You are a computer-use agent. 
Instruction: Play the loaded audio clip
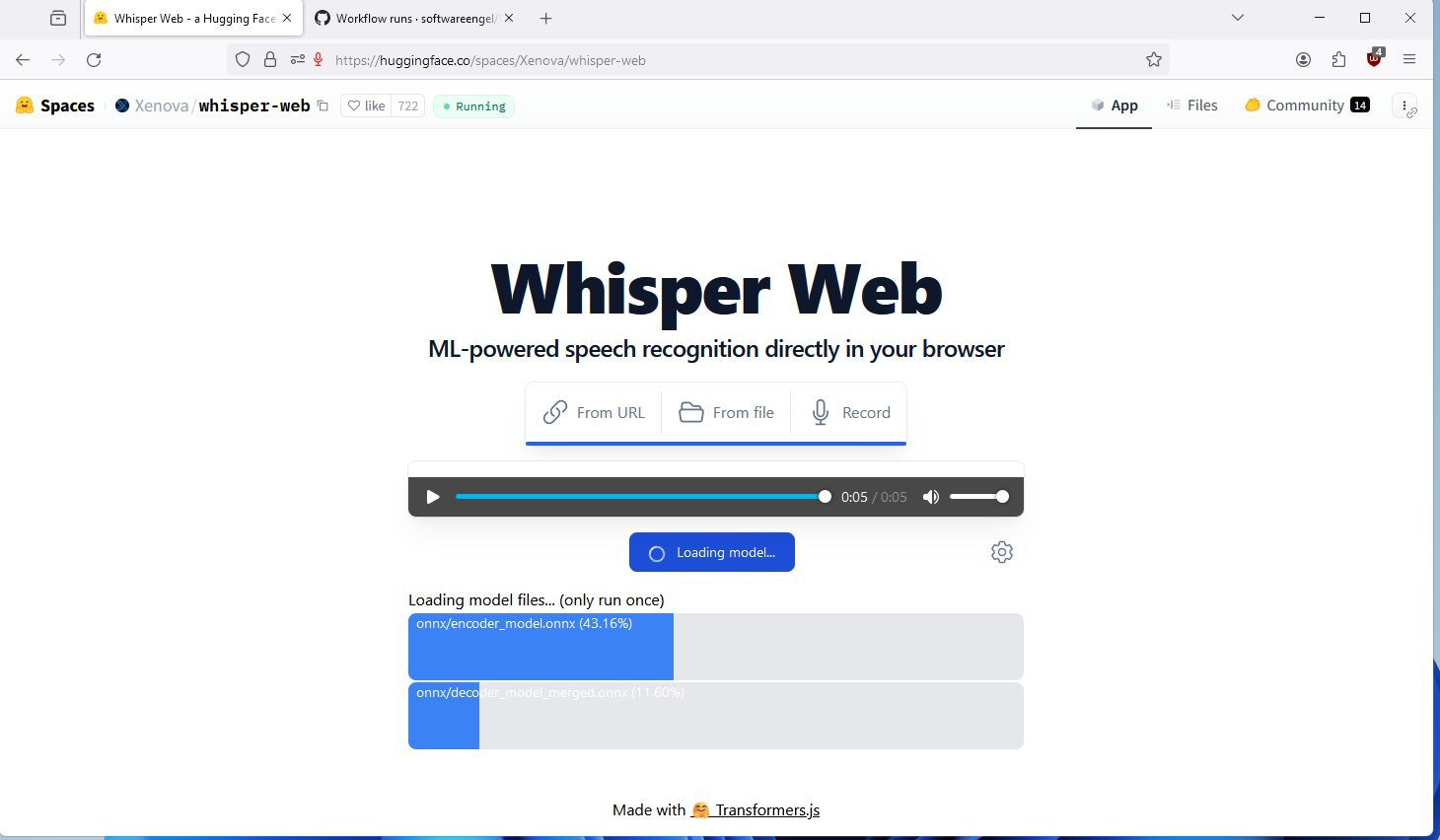point(432,497)
